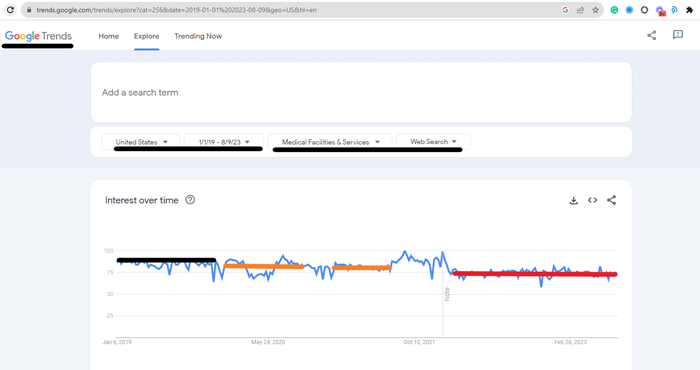Screen dimensions: 700x370
Task: Click the lock icon in address bar
Action: [29, 10]
